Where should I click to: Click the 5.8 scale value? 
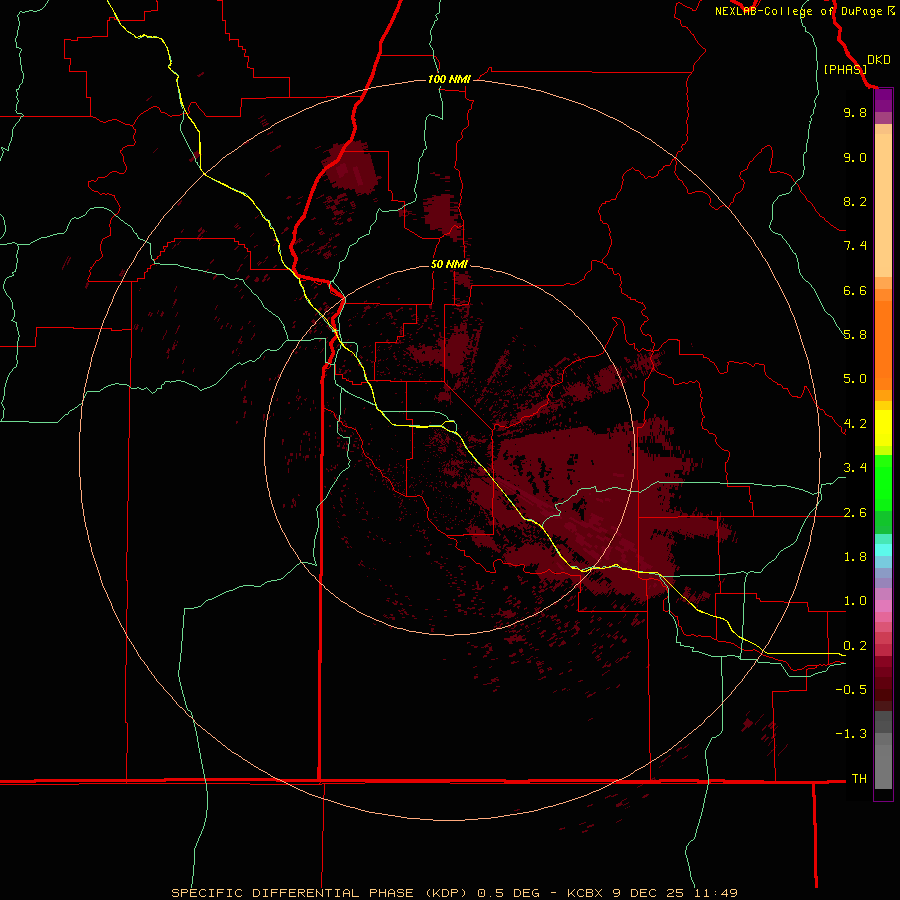855,335
